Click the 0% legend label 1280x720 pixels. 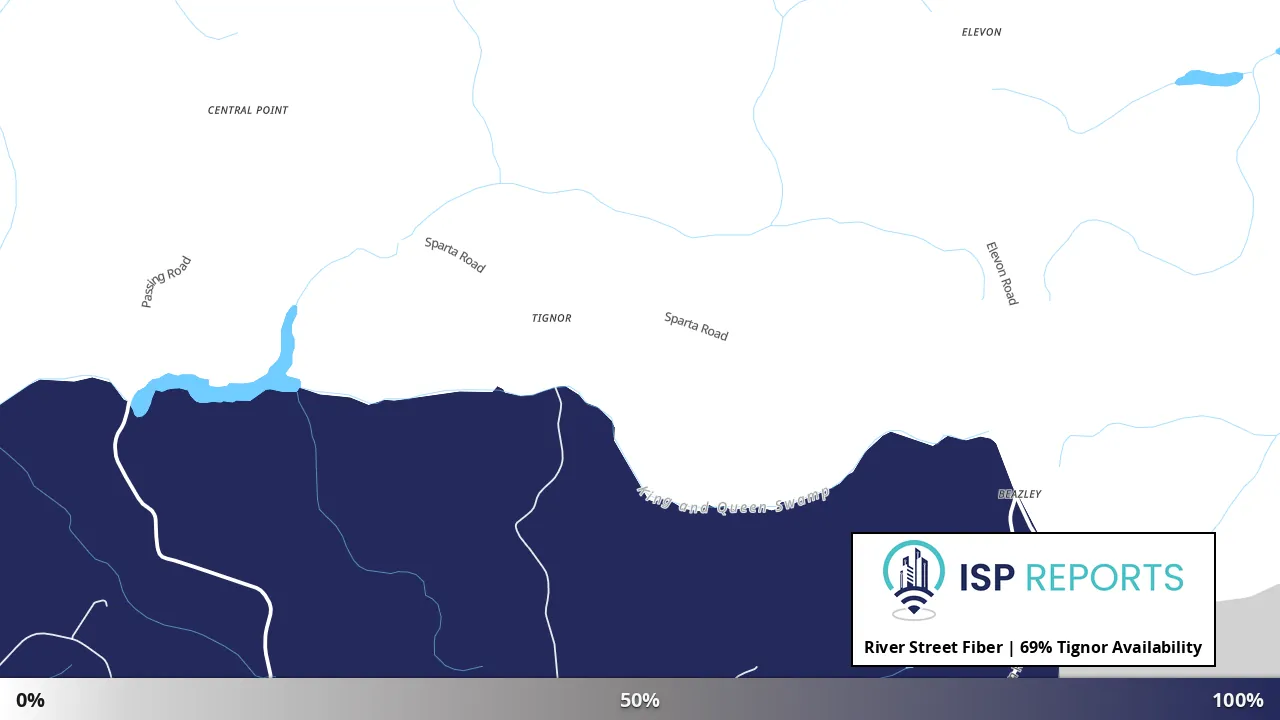pyautogui.click(x=30, y=700)
